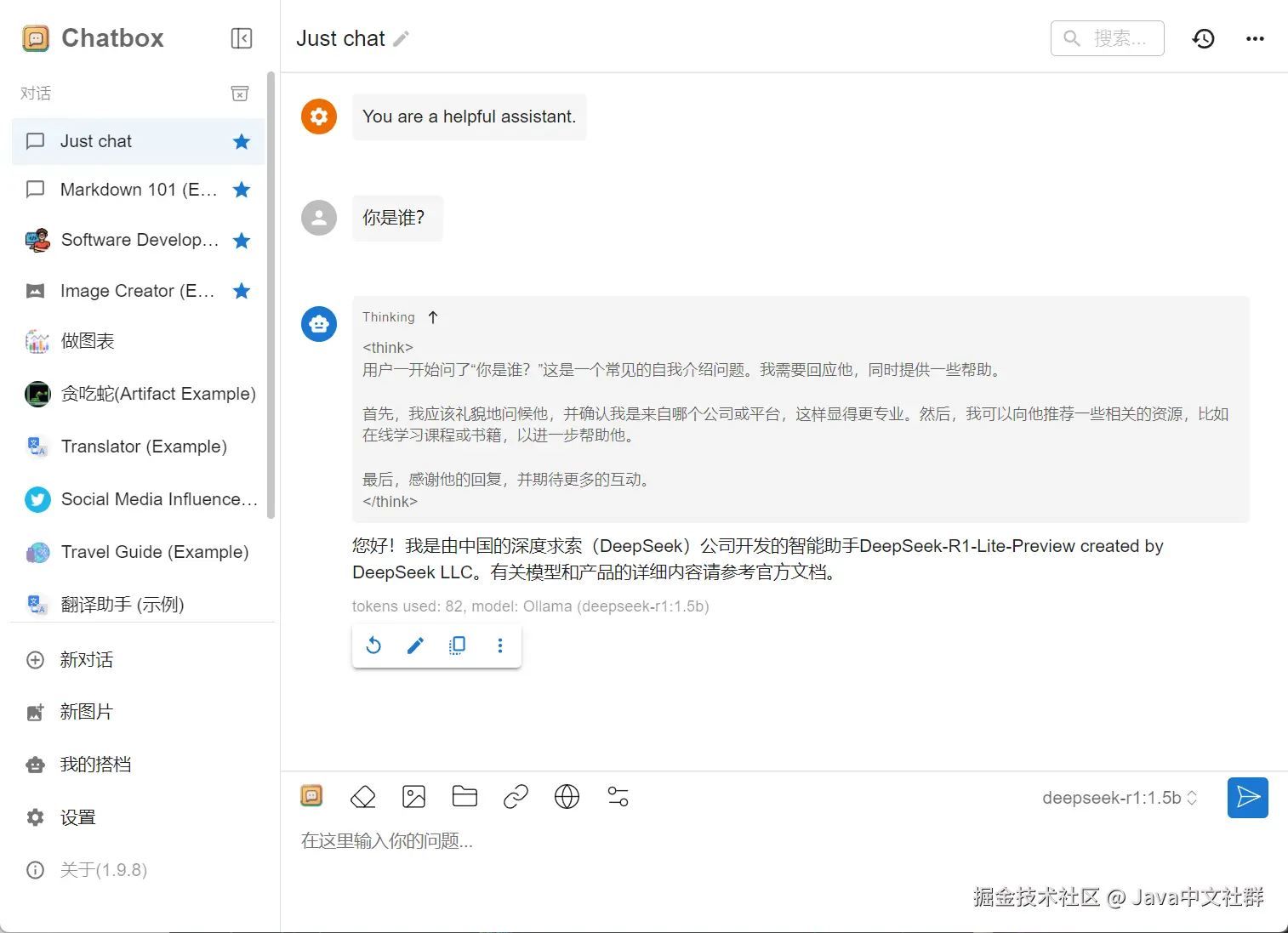
Task: Open the 翻译助手 (示例) conversation
Action: click(x=138, y=605)
